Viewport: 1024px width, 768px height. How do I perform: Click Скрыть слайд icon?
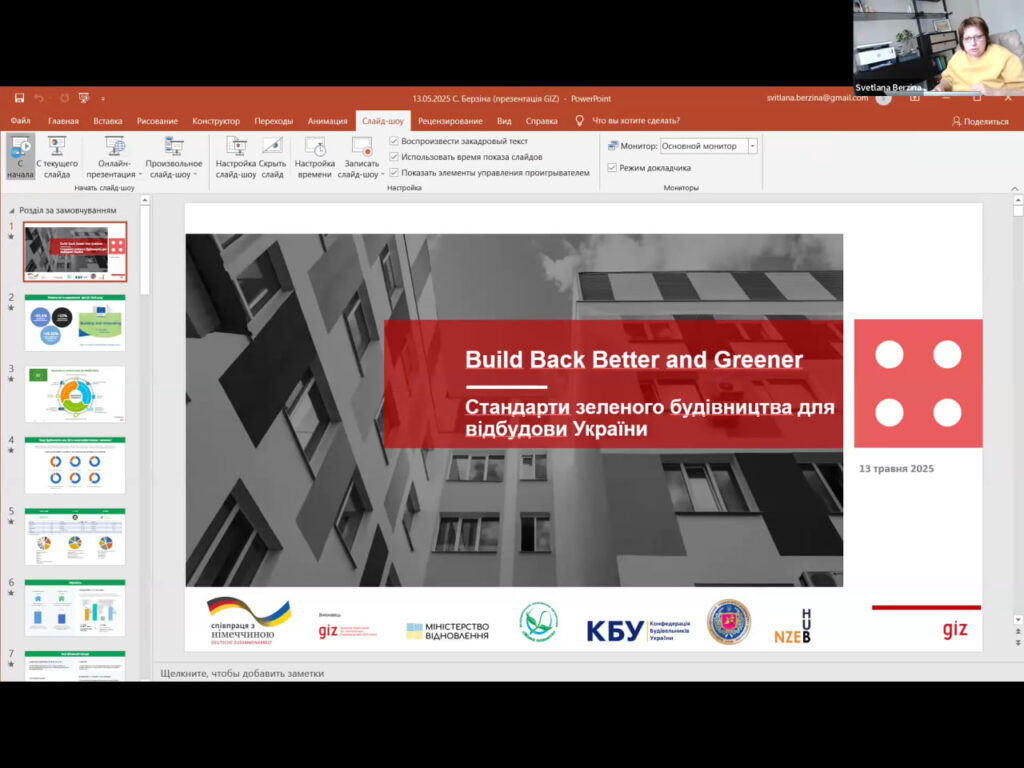pyautogui.click(x=272, y=146)
